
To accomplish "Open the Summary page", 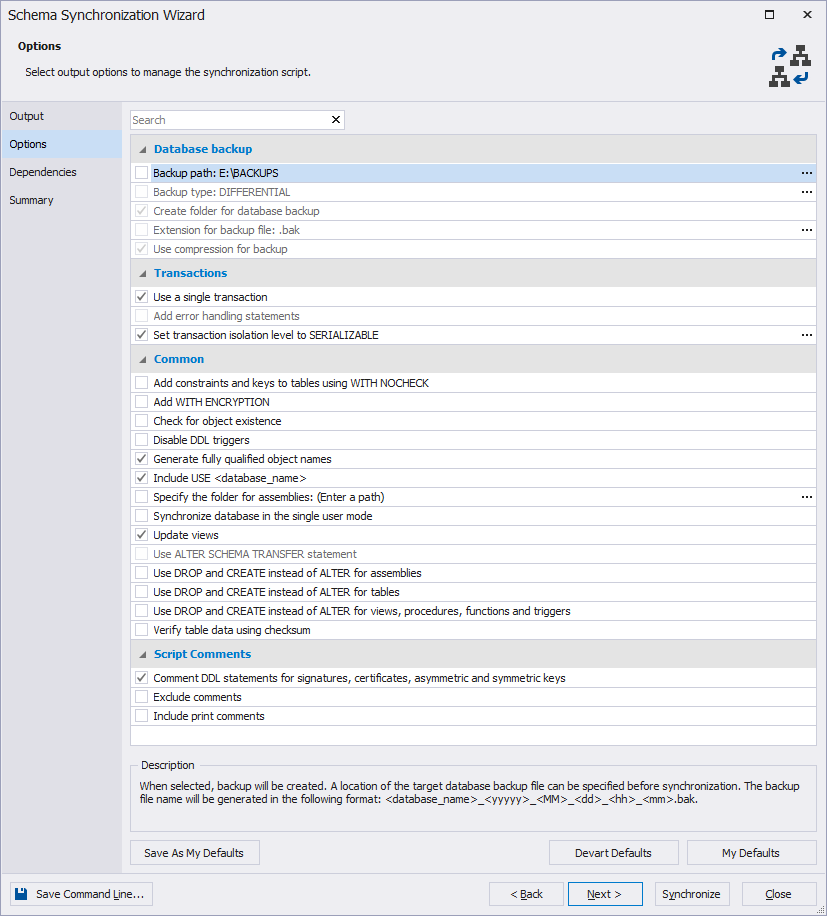I will click(x=61, y=200).
